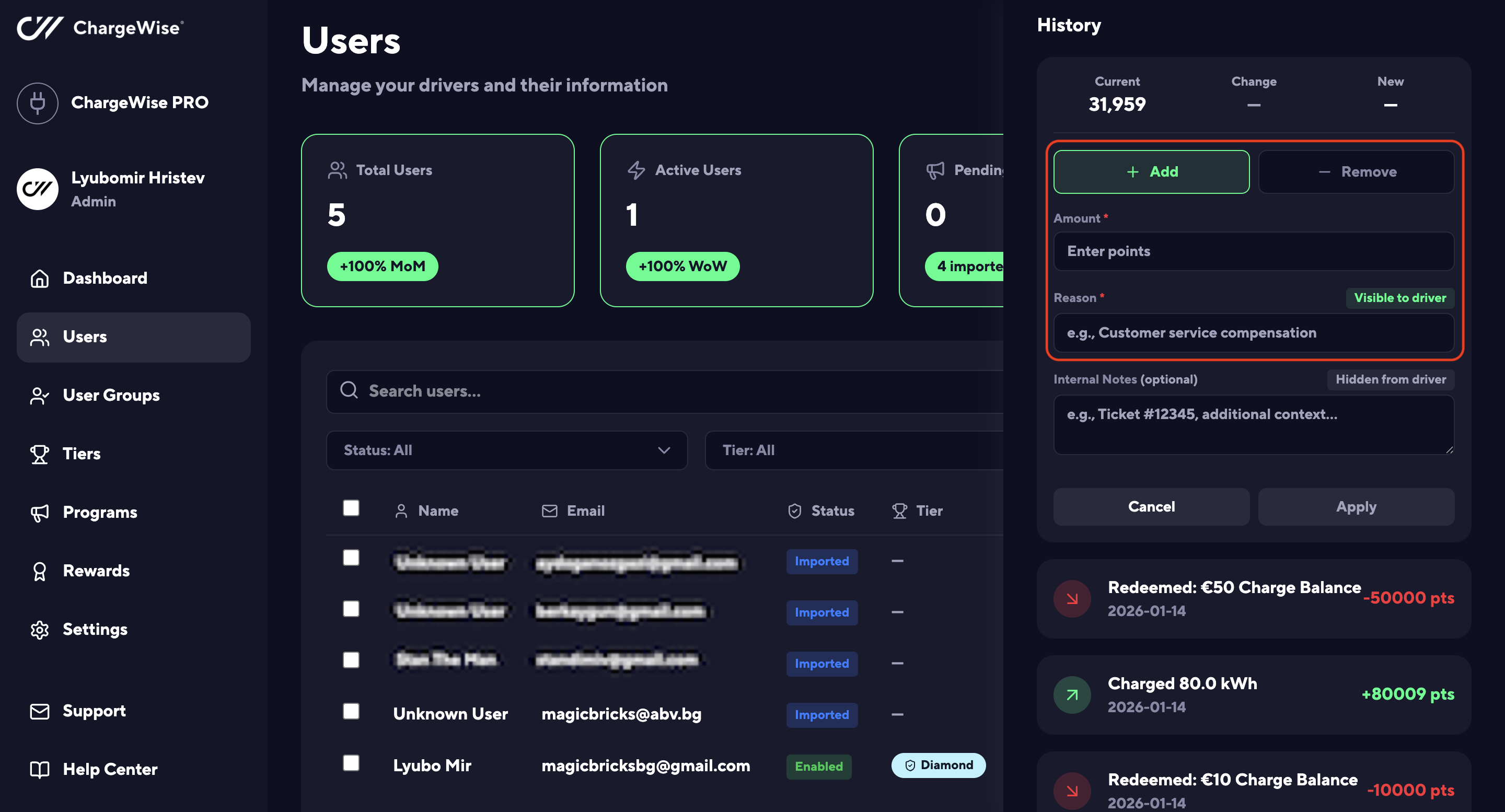Click the Enter points amount field
The height and width of the screenshot is (812, 1505).
1253,251
